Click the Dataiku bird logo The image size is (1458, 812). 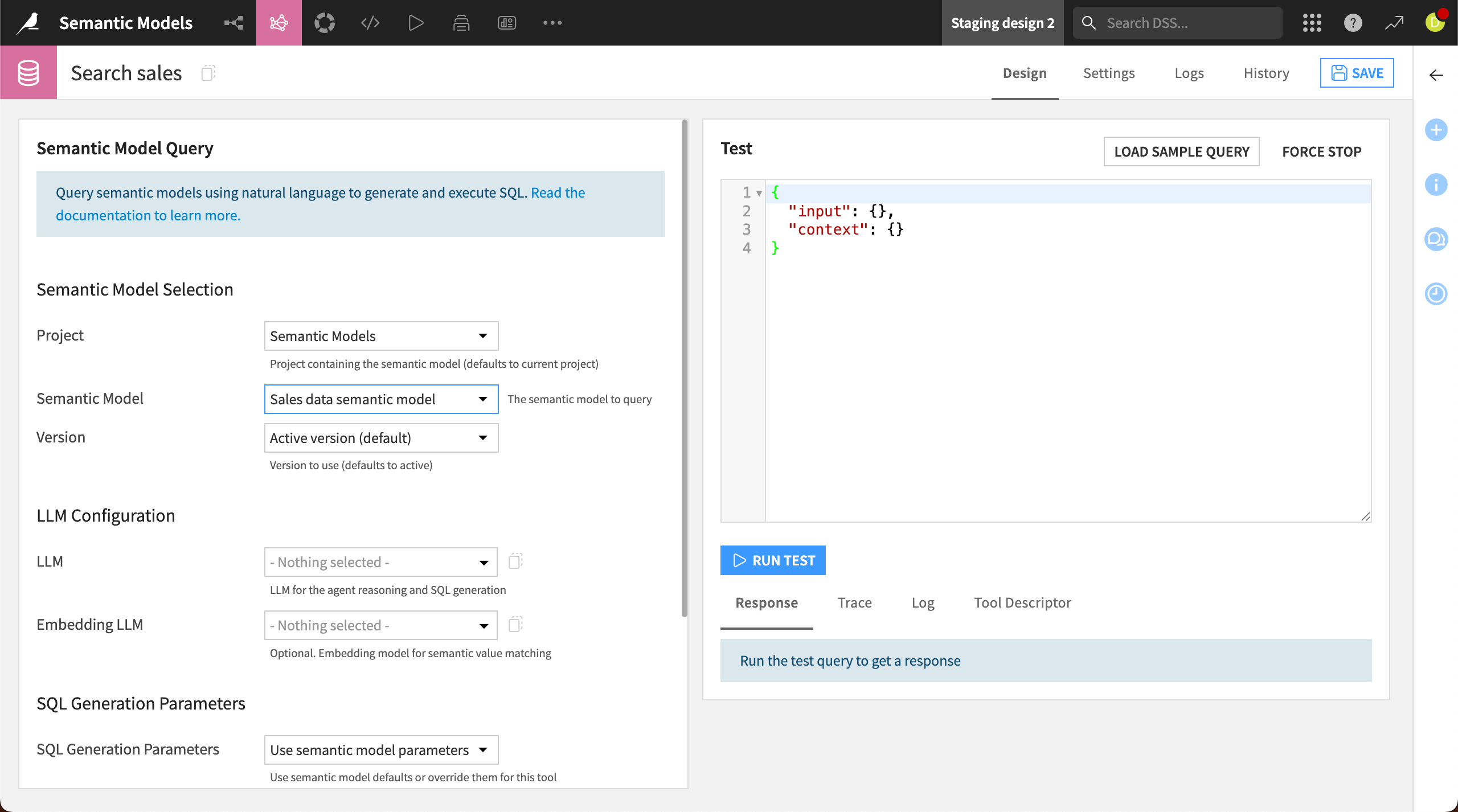pyautogui.click(x=27, y=23)
